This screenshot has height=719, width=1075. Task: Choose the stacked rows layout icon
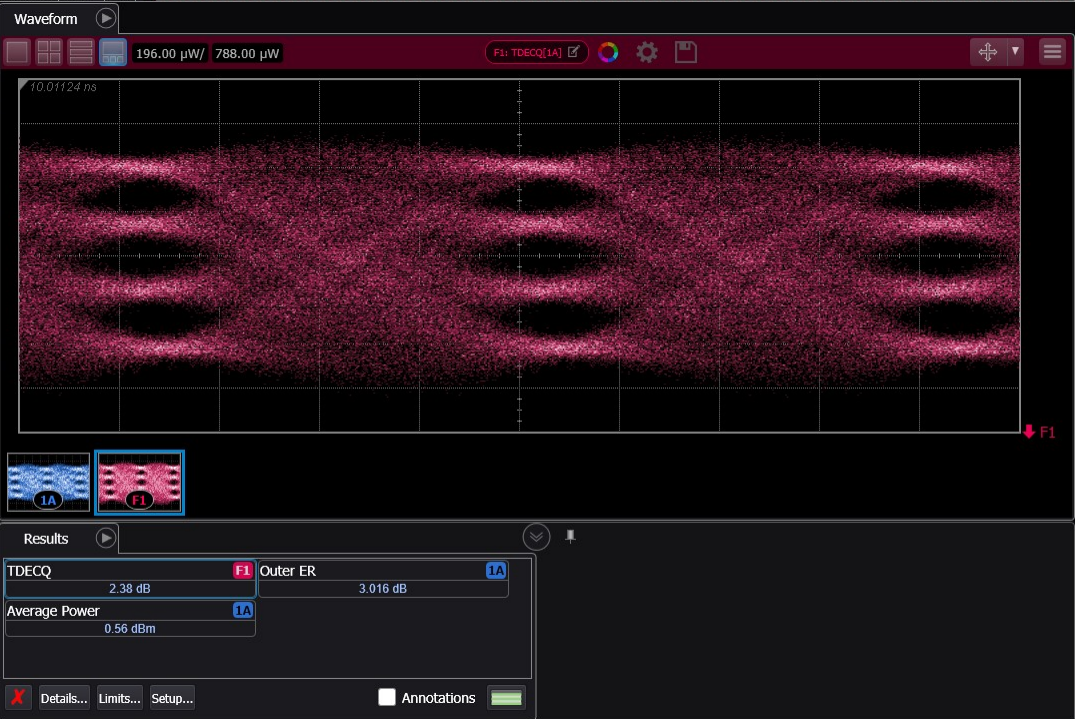81,52
